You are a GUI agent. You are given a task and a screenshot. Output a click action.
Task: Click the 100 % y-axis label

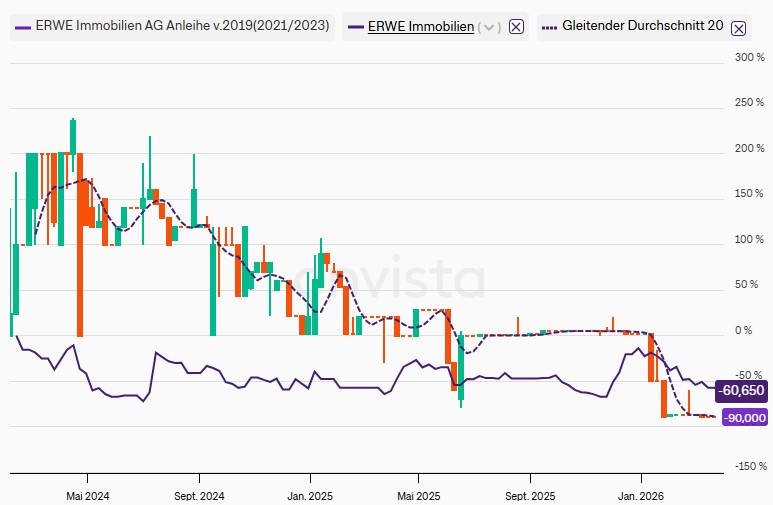[749, 239]
